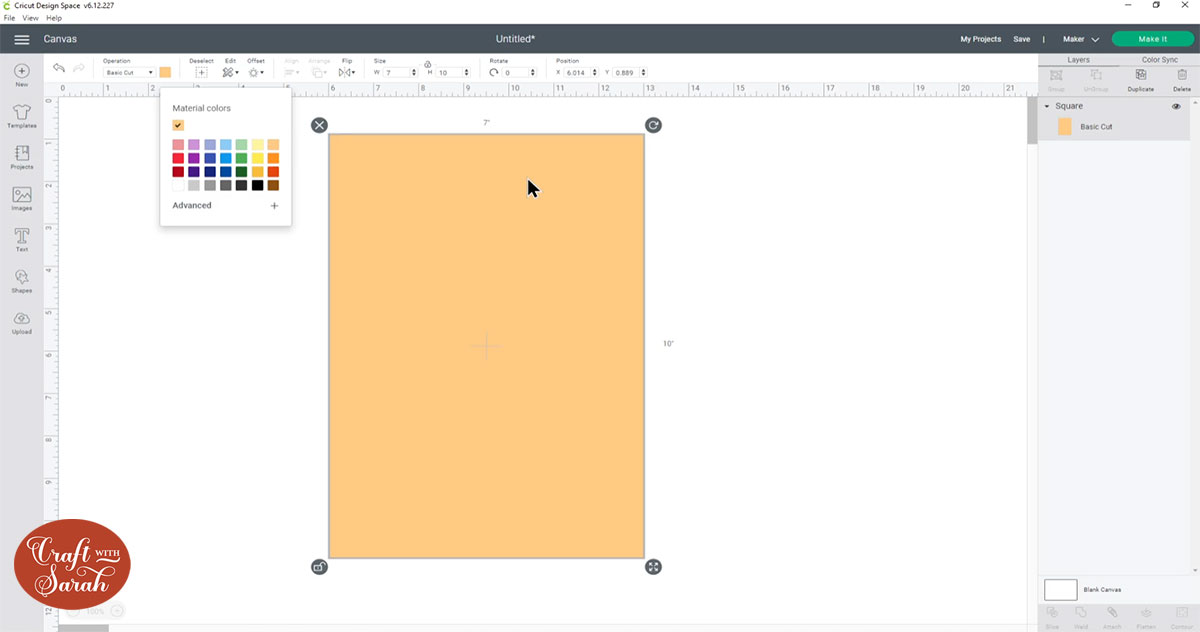This screenshot has width=1200, height=632.
Task: Collapse the Square layer group
Action: coord(1047,106)
